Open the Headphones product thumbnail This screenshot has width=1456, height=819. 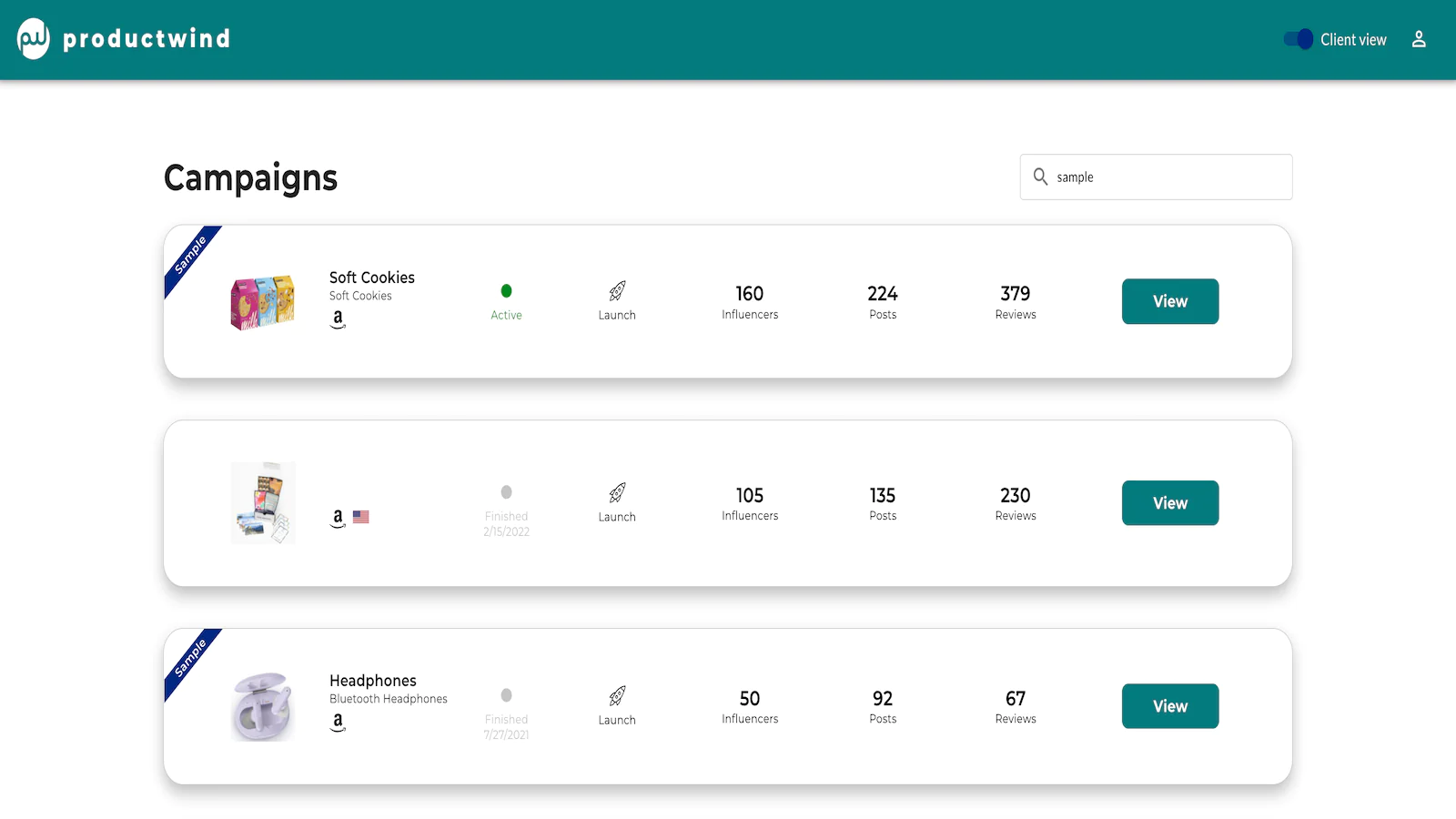coord(262,706)
